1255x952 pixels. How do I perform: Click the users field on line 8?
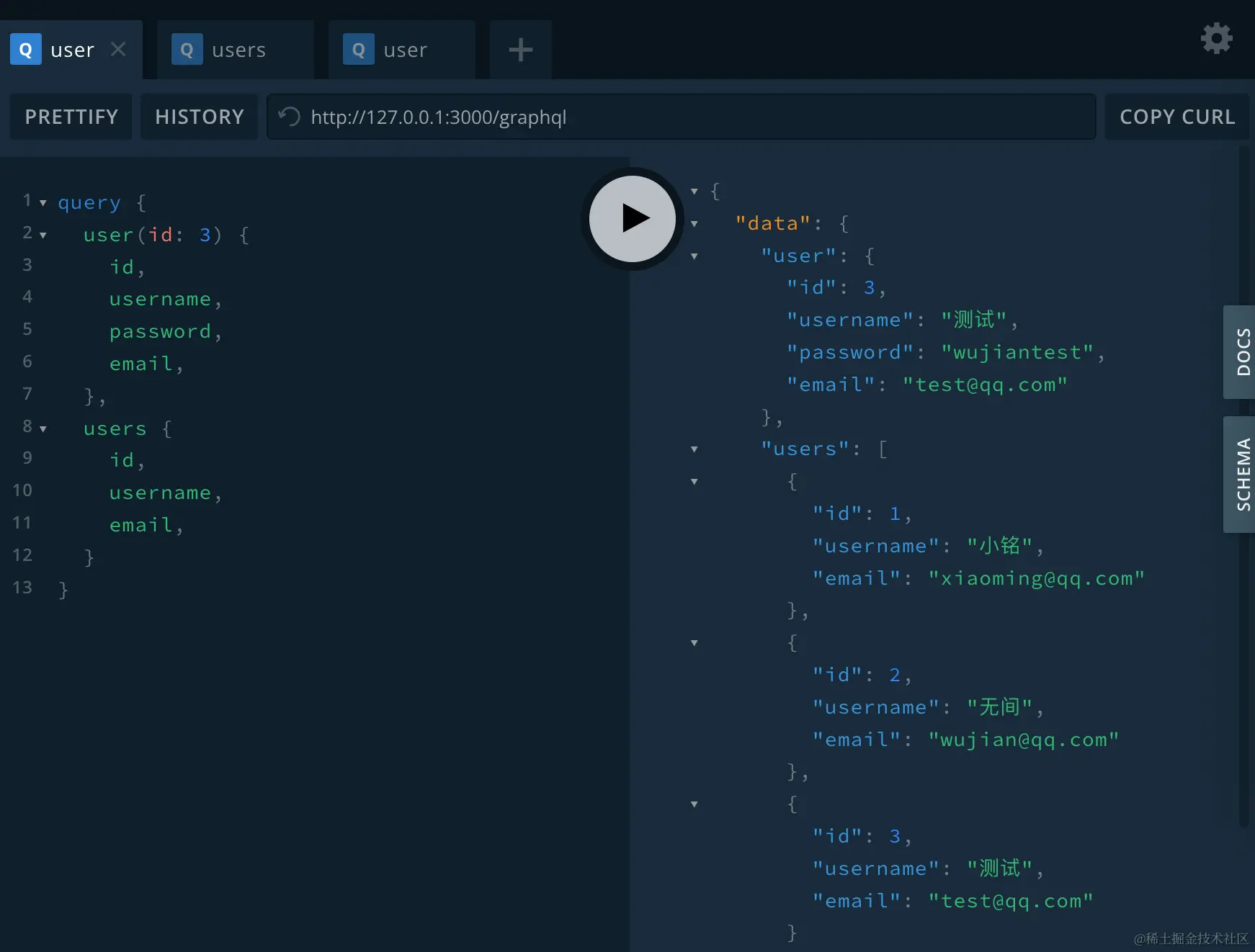point(115,428)
